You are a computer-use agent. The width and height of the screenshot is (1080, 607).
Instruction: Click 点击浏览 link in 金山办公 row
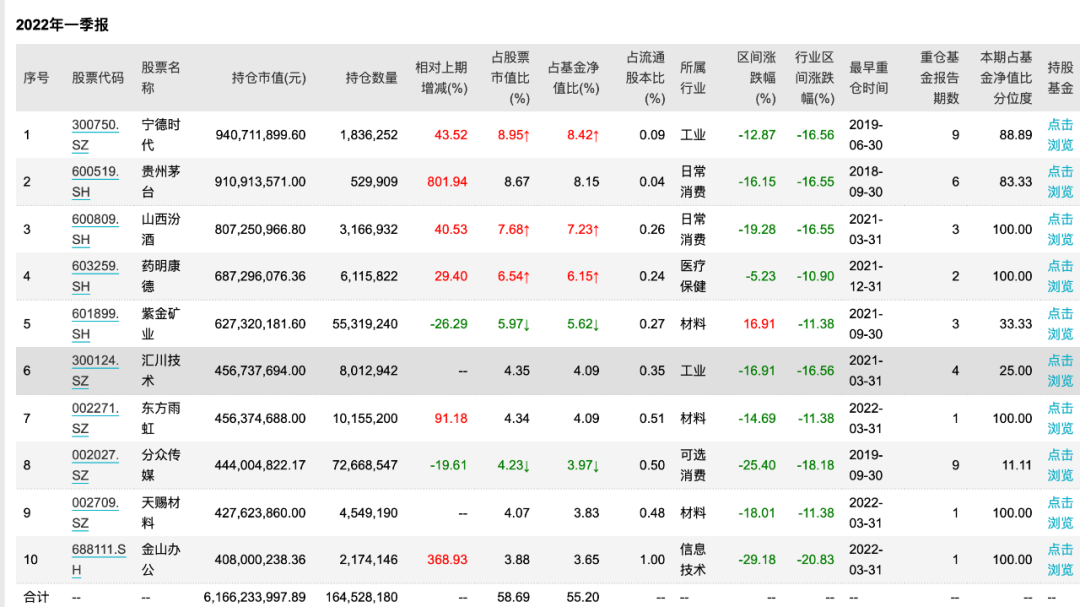tap(1060, 559)
